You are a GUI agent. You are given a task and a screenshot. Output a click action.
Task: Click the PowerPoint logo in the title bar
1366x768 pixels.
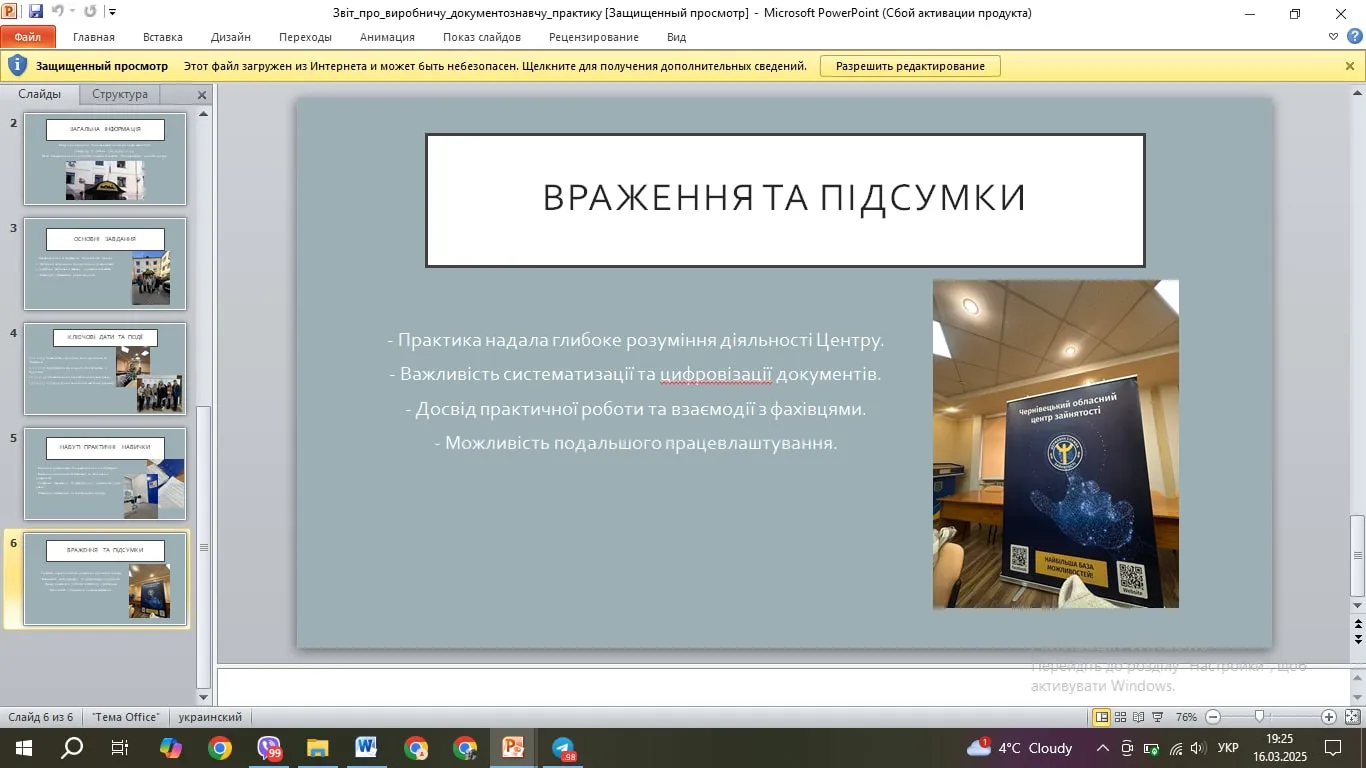pyautogui.click(x=11, y=12)
